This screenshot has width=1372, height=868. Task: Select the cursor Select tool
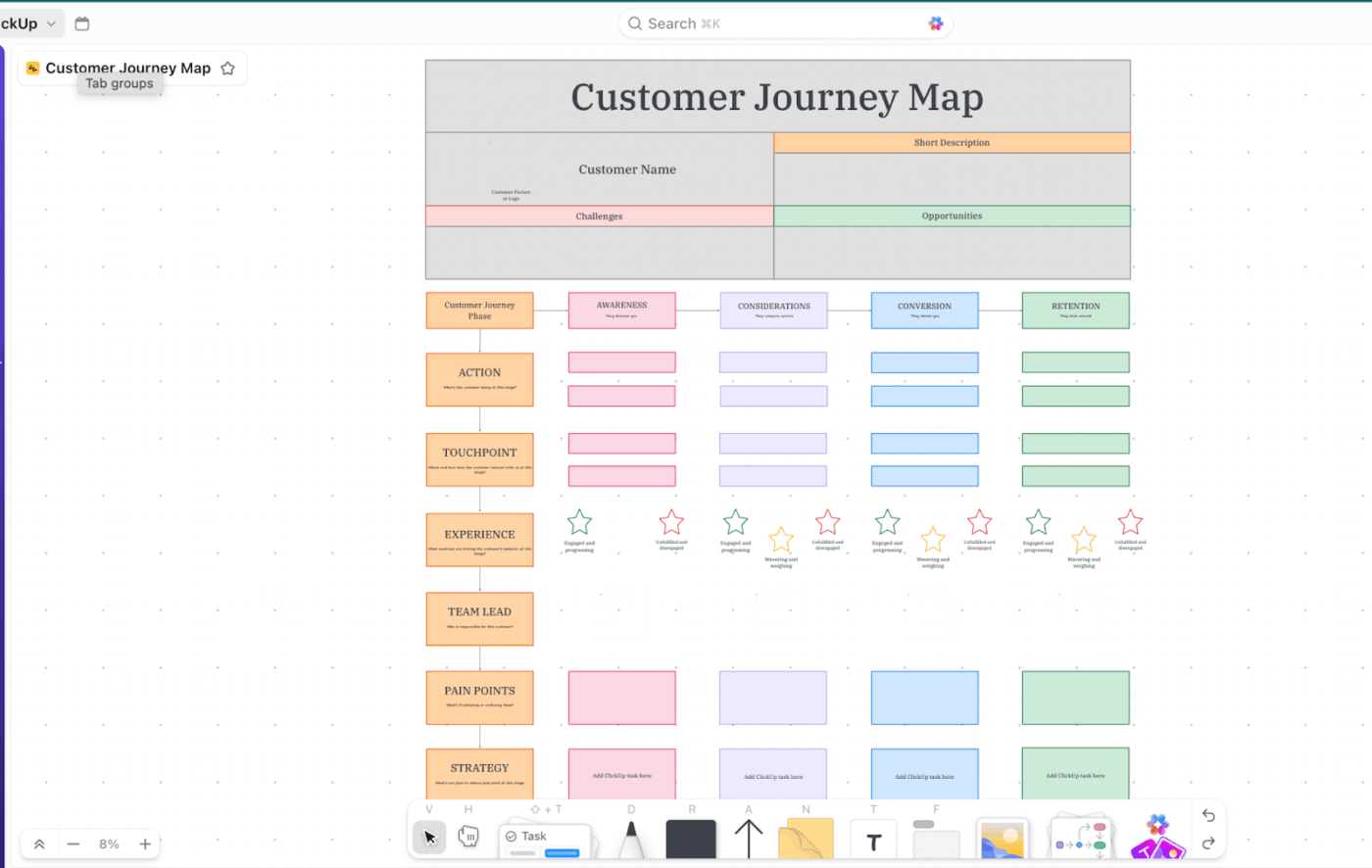click(429, 836)
